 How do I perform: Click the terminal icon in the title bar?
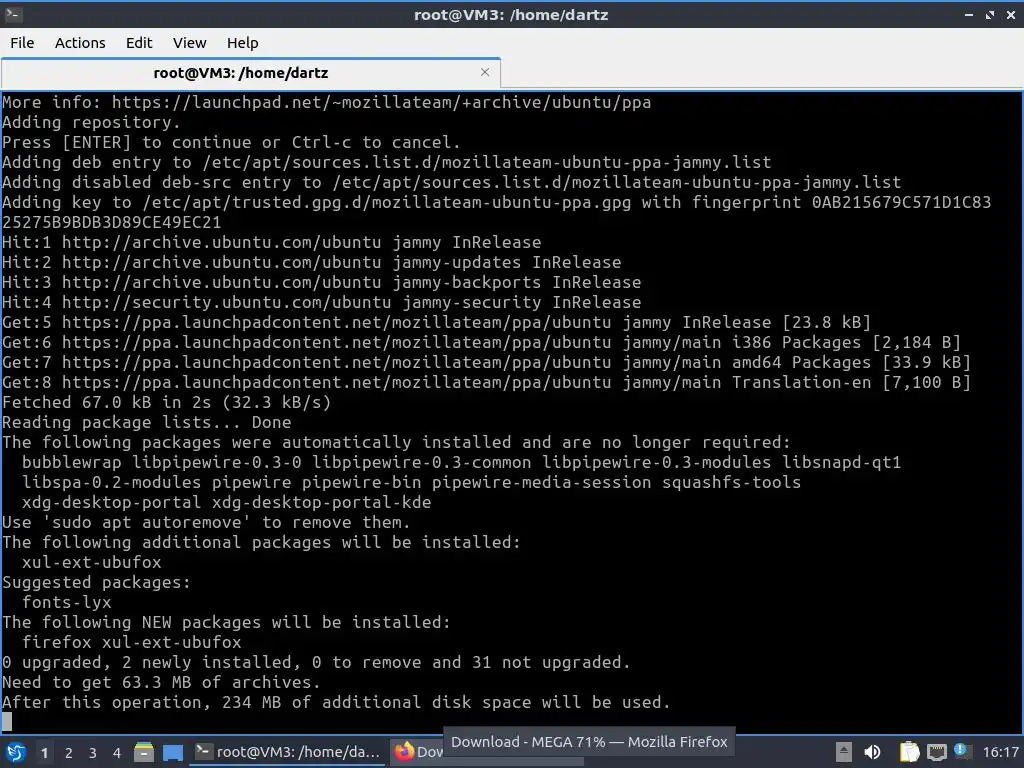(13, 14)
